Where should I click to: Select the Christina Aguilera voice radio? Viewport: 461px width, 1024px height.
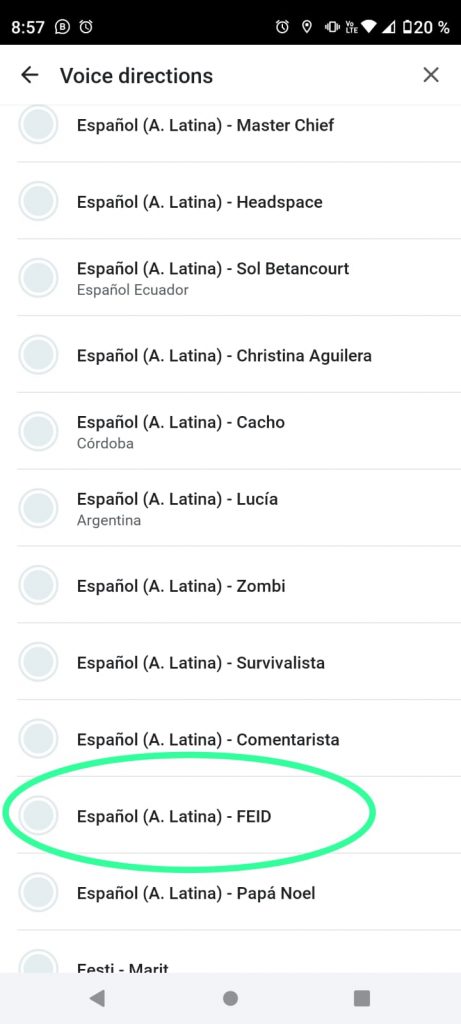coord(39,355)
